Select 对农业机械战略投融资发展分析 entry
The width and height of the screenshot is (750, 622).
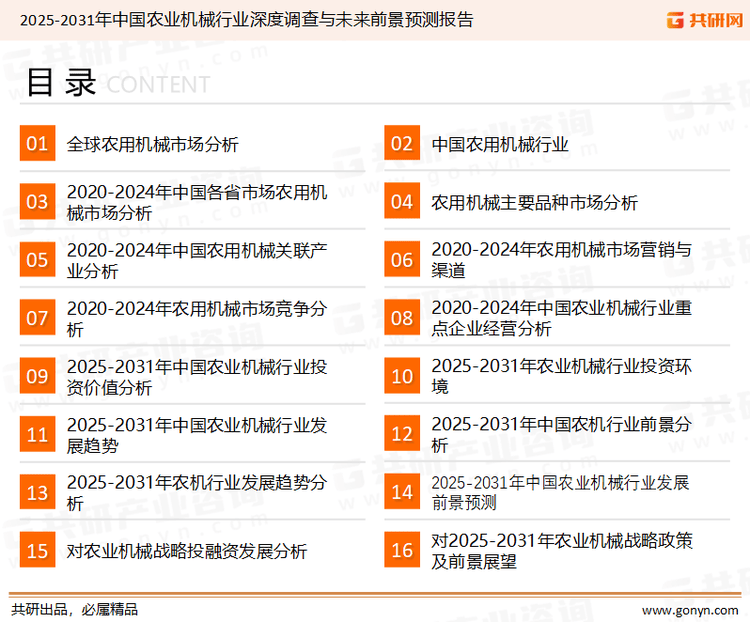click(186, 550)
